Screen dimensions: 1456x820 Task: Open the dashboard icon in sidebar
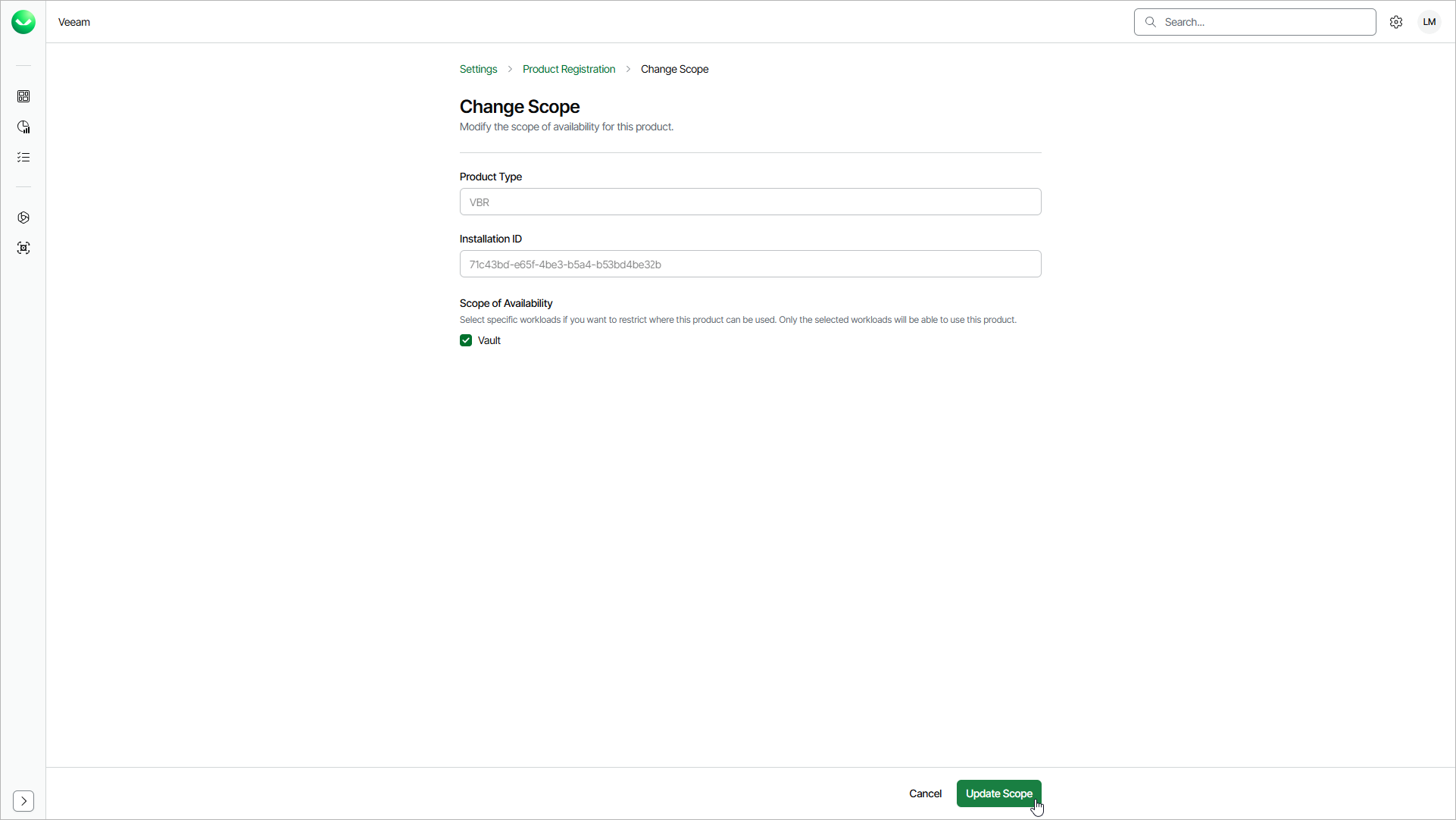23,96
